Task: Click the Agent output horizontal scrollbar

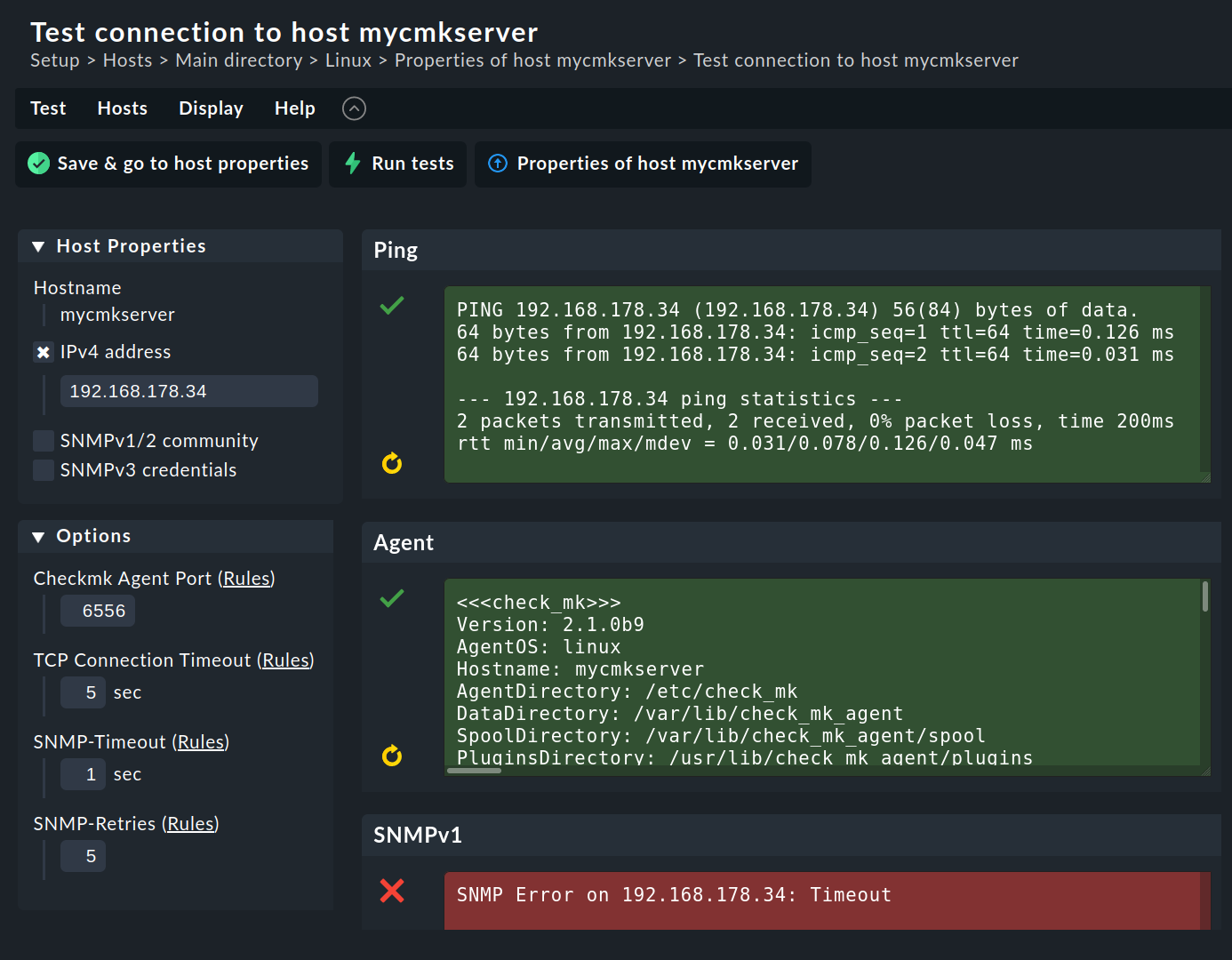Action: 475,771
